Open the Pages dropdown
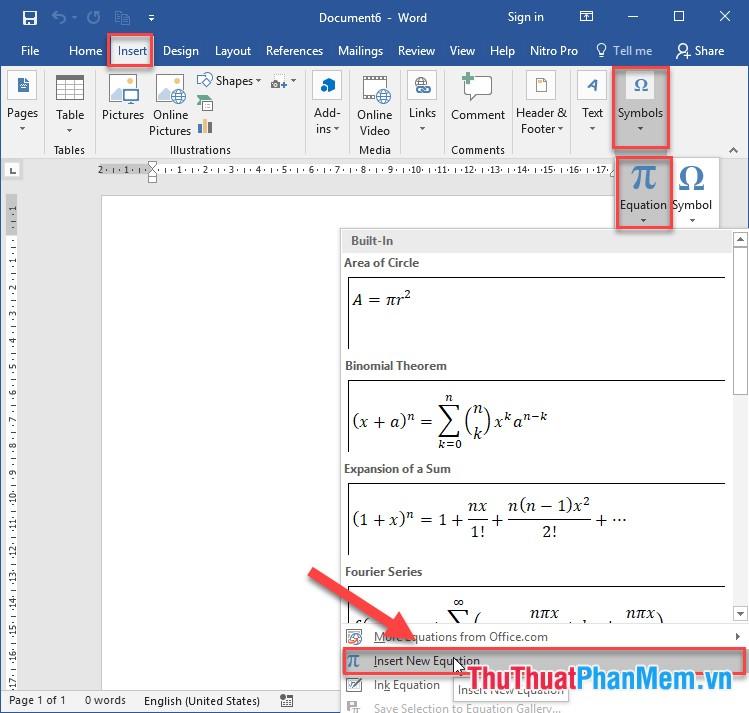749x713 pixels. (x=22, y=103)
